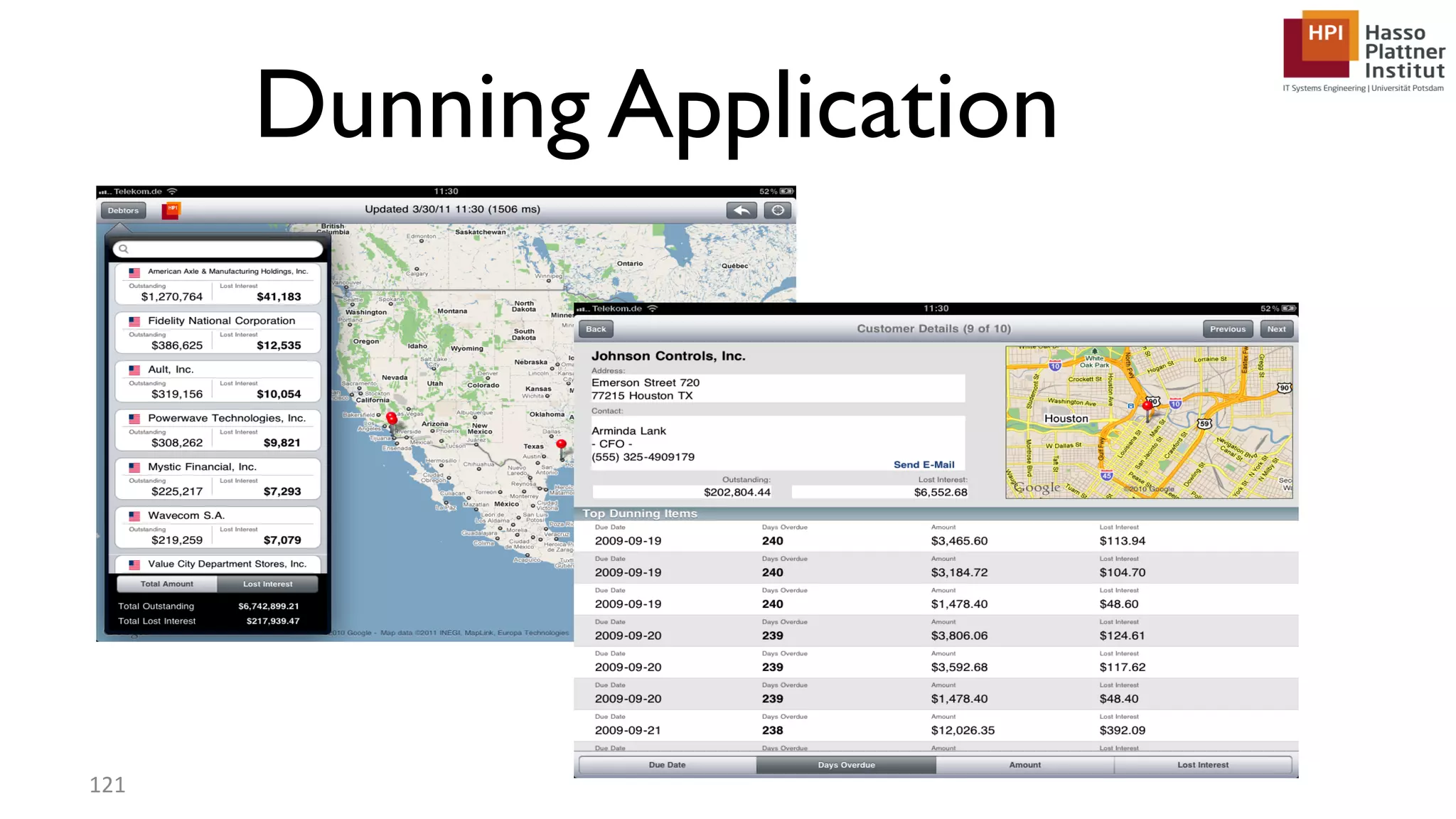Select Mystic Financial, Inc. debtor

click(x=218, y=479)
